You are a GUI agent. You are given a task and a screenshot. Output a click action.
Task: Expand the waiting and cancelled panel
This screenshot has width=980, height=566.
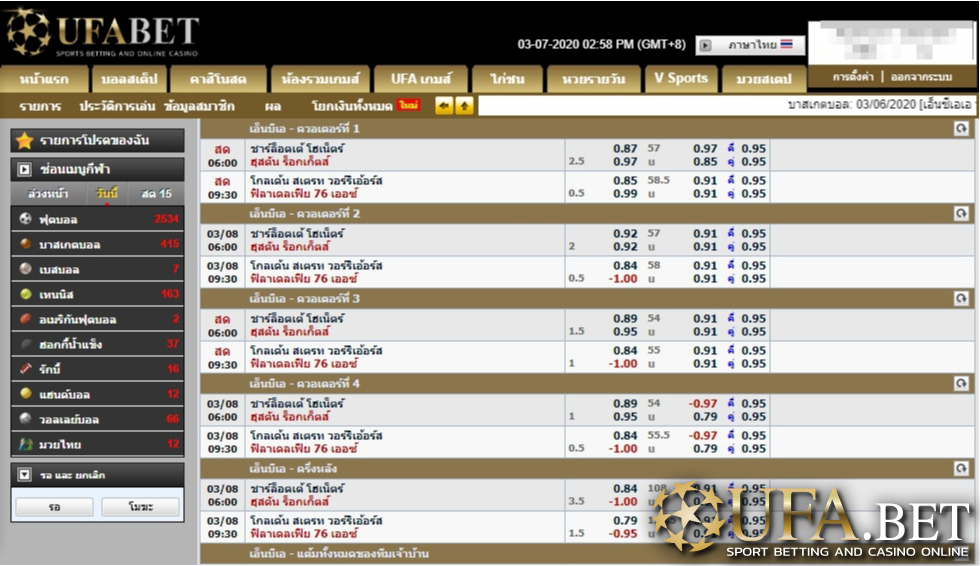pos(24,475)
